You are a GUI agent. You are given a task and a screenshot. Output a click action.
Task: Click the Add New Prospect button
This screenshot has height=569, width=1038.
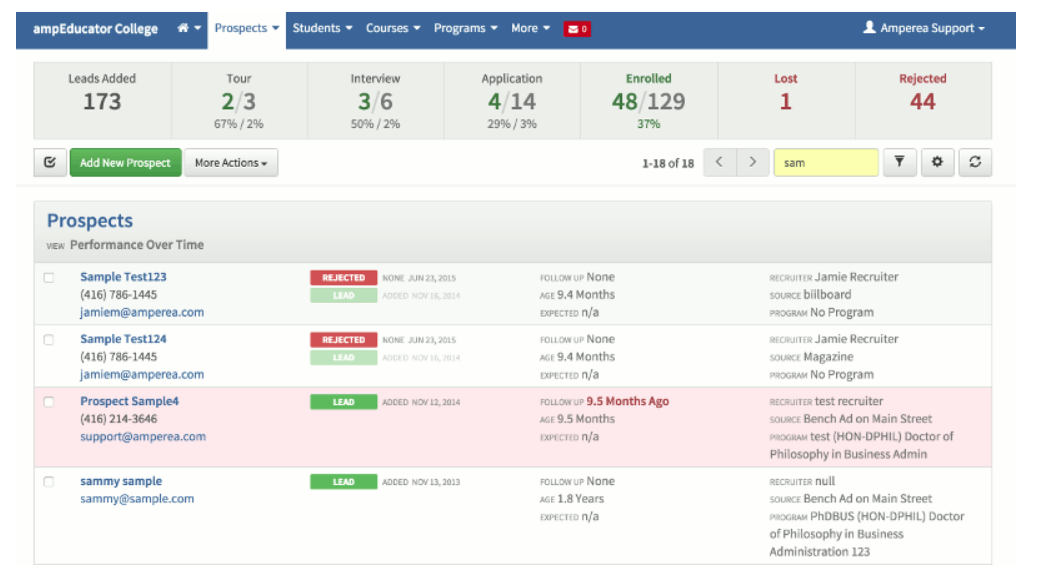[x=125, y=163]
